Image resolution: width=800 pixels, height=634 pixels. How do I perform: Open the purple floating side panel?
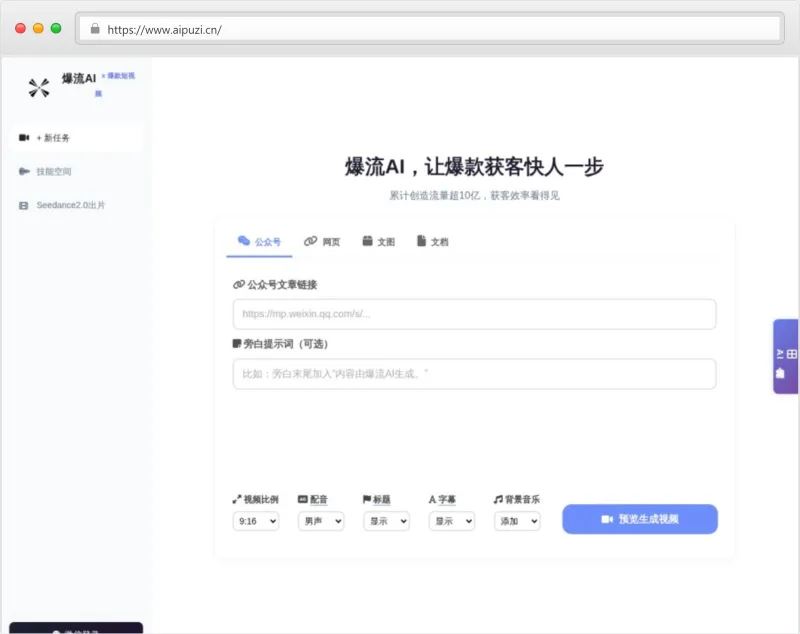786,356
